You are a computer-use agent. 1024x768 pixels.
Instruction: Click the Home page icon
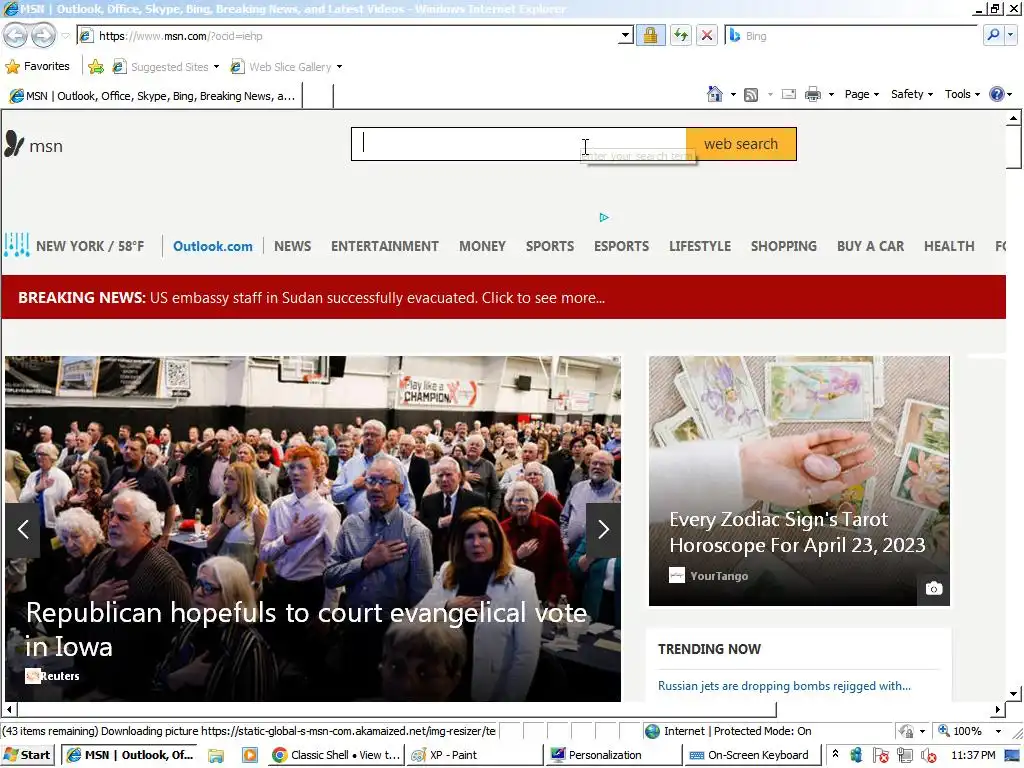pyautogui.click(x=714, y=94)
